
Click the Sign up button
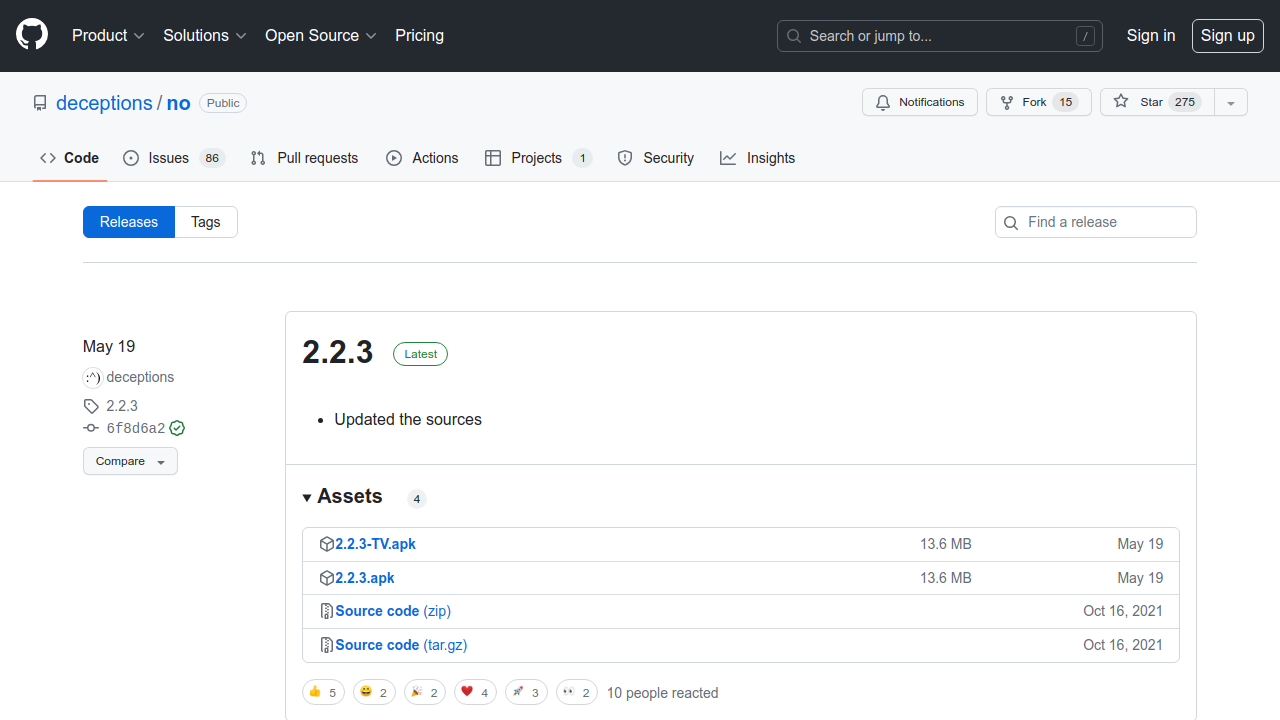click(1228, 36)
